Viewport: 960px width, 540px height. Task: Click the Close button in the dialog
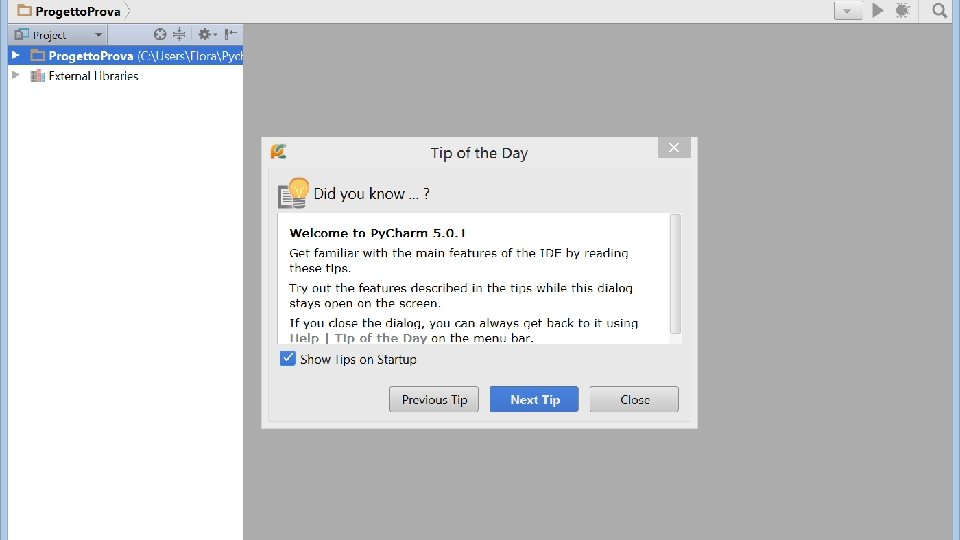634,399
